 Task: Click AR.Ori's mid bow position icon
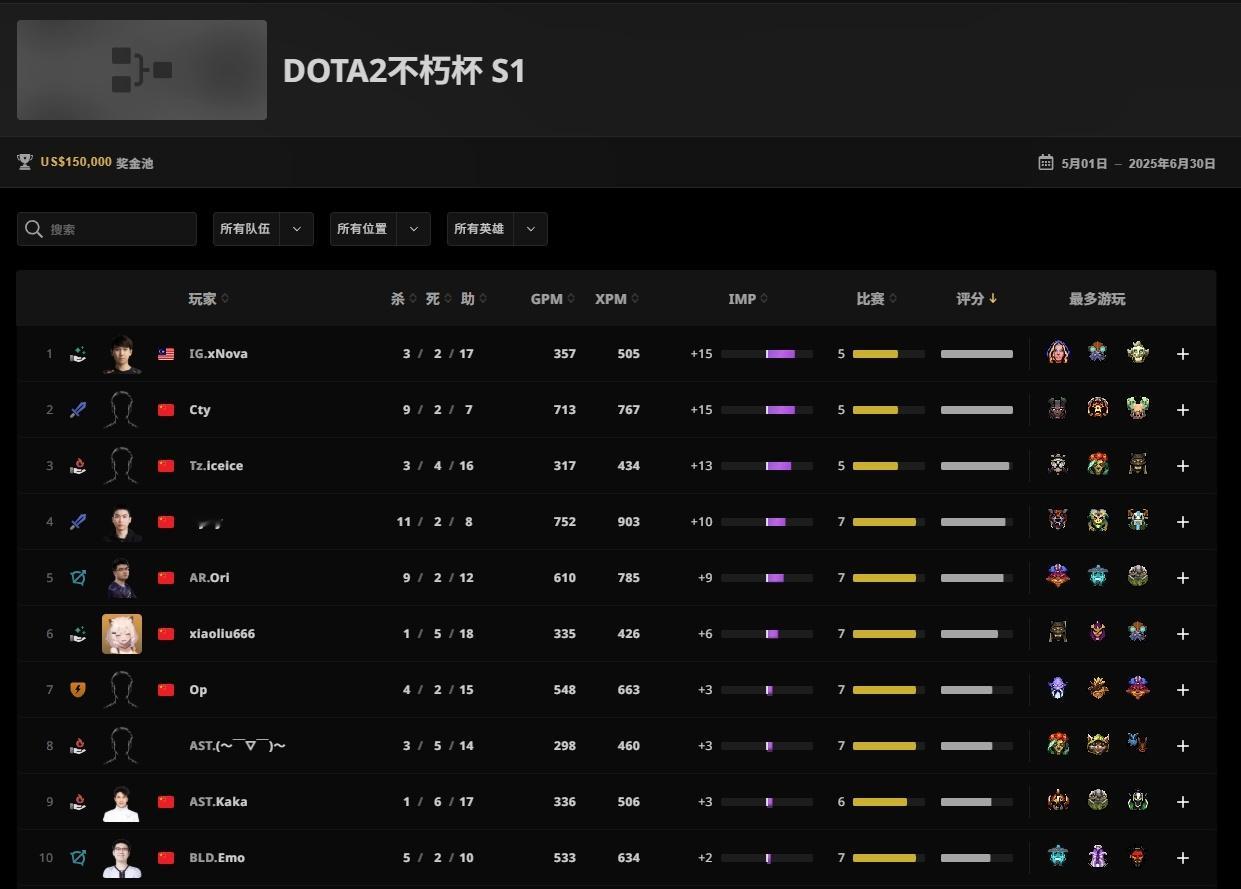78,578
